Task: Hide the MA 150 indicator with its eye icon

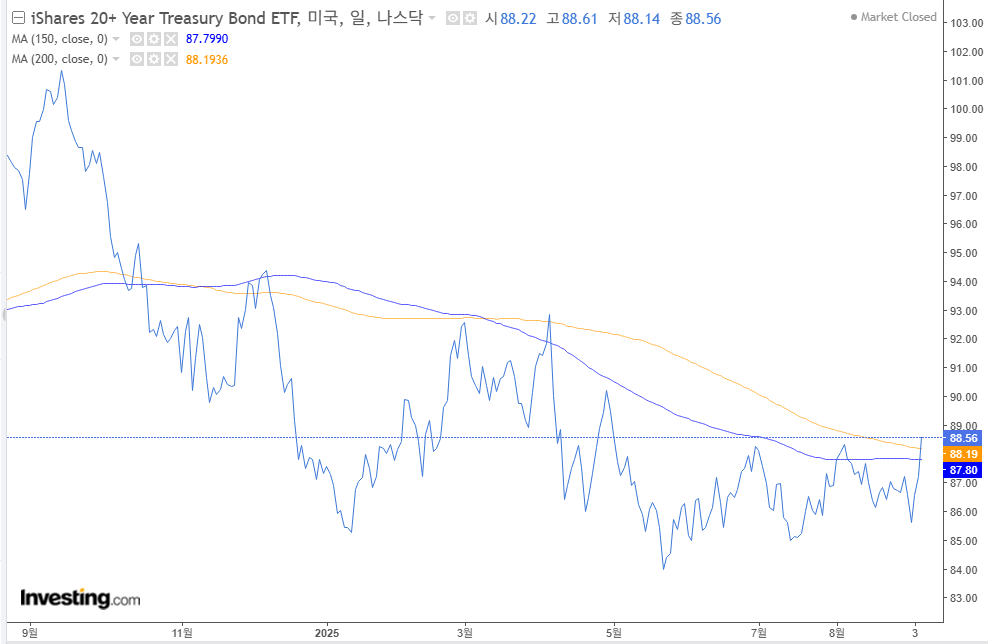Action: pos(137,39)
